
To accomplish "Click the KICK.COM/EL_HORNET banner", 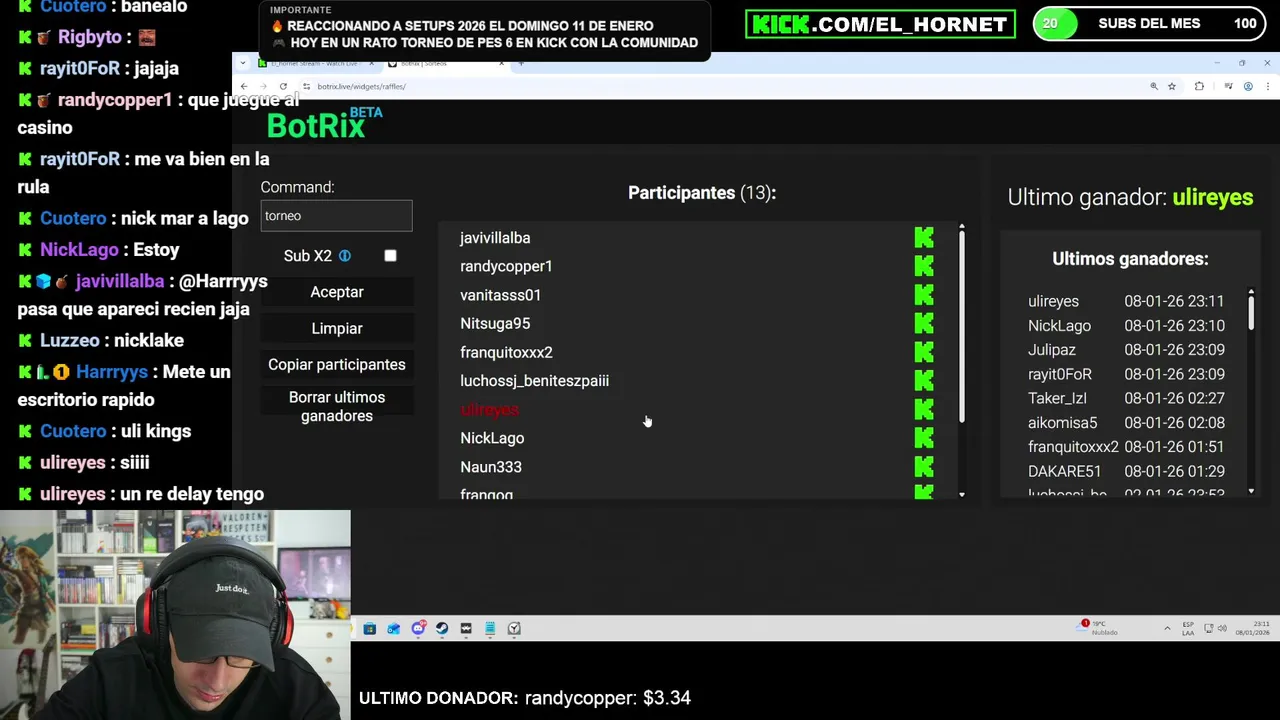I will pos(880,24).
